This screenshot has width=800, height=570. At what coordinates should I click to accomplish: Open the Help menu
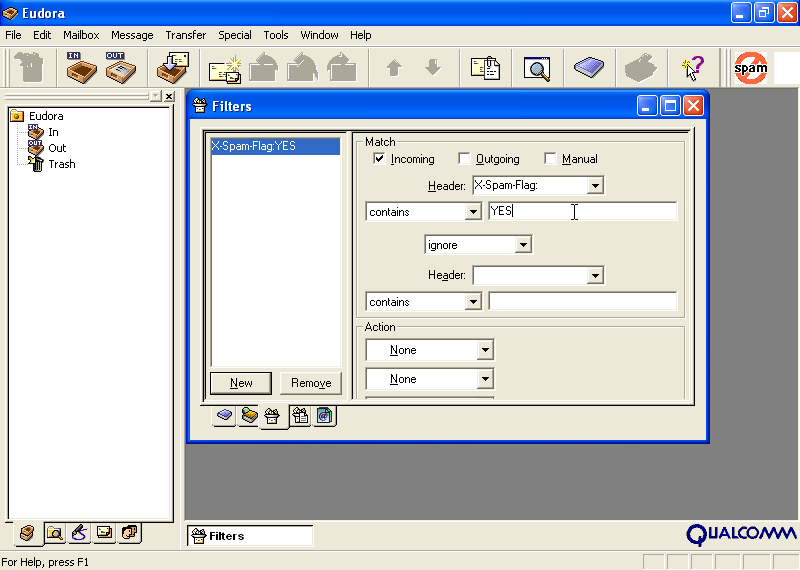tap(361, 35)
